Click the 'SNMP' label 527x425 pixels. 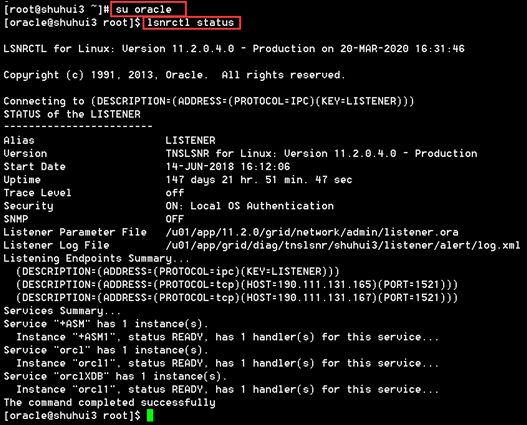tap(16, 219)
